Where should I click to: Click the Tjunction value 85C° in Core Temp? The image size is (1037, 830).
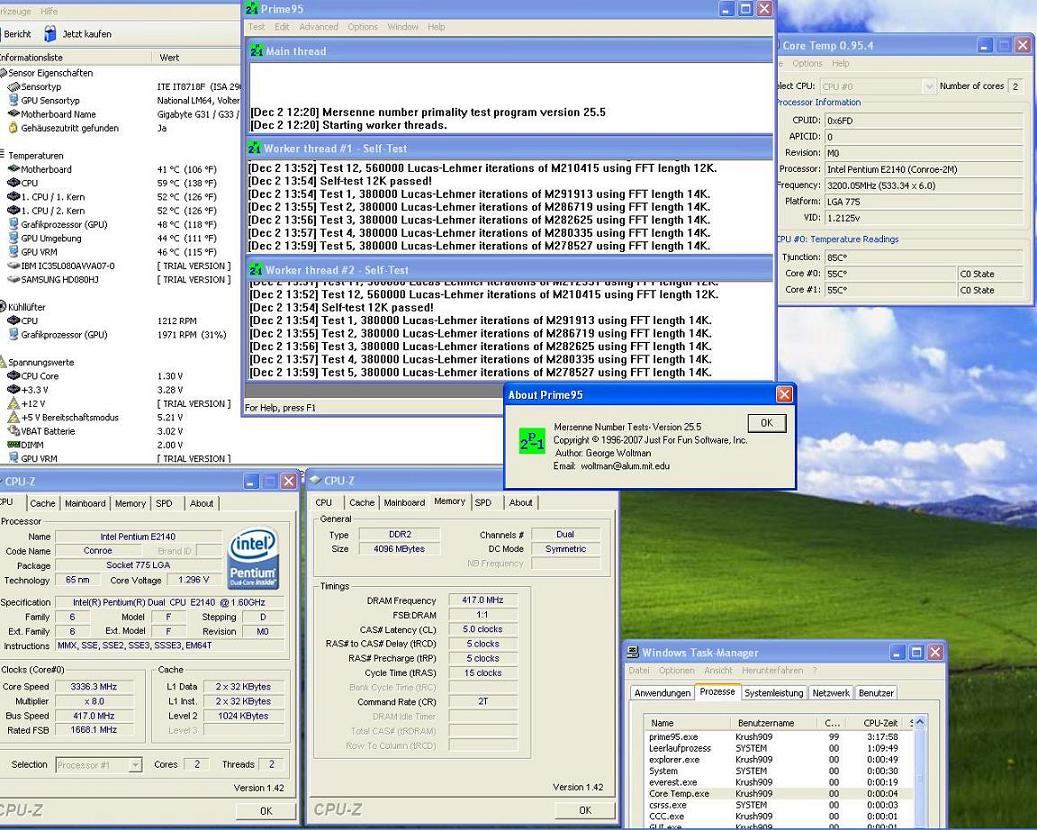point(923,257)
